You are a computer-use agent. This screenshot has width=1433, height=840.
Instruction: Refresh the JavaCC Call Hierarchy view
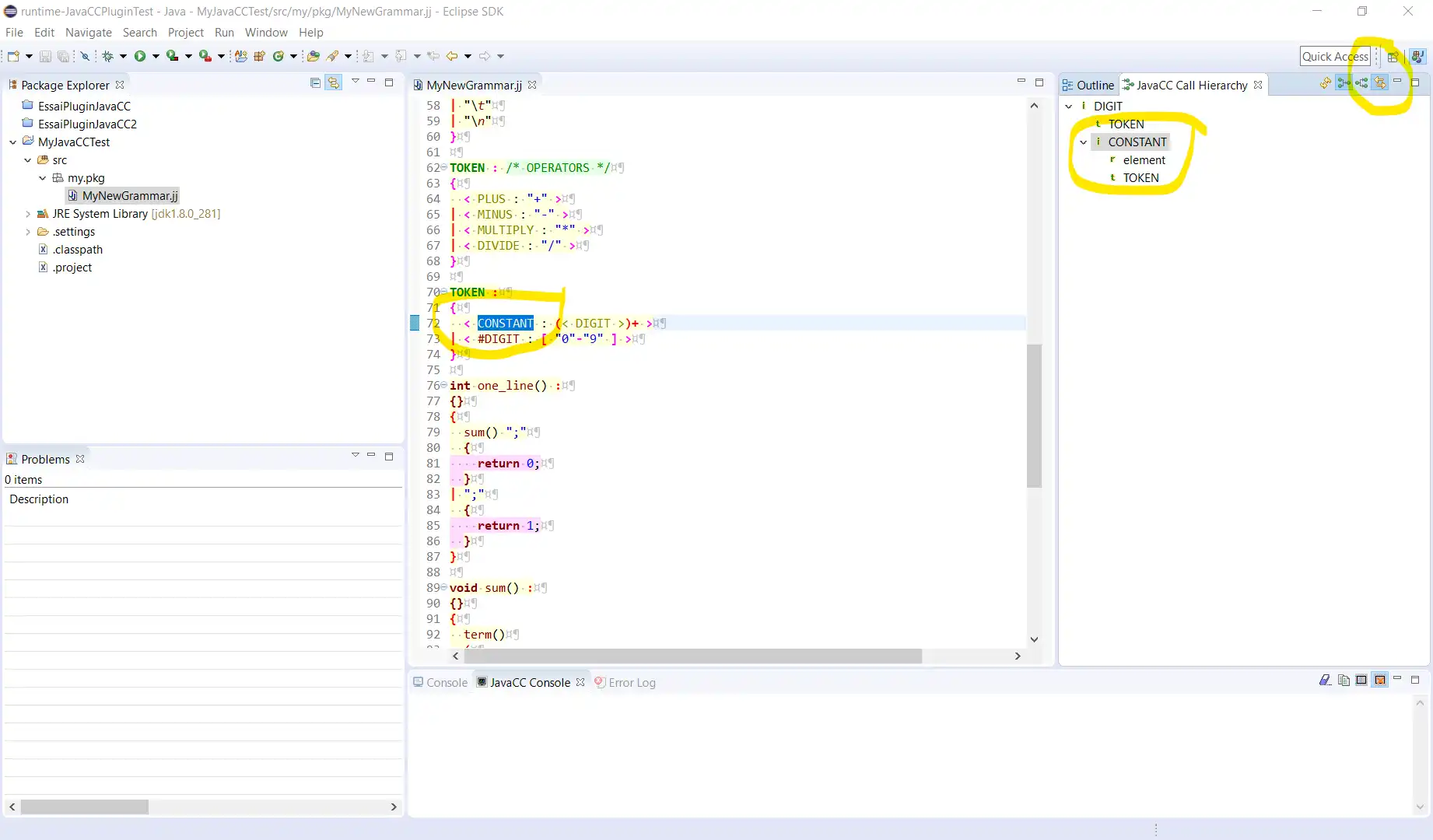[x=1326, y=83]
